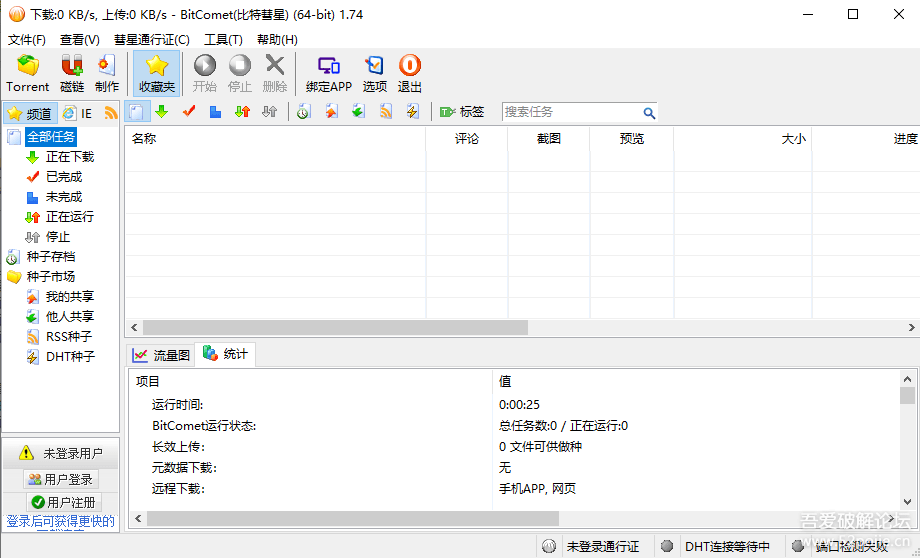Image resolution: width=920 pixels, height=558 pixels.
Task: Open the 工具(T) menu
Action: 223,39
